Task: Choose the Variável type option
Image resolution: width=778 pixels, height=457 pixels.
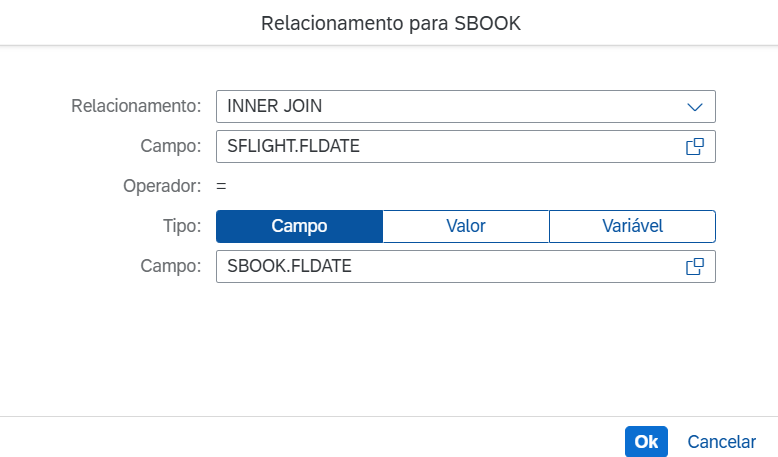Action: [x=632, y=226]
